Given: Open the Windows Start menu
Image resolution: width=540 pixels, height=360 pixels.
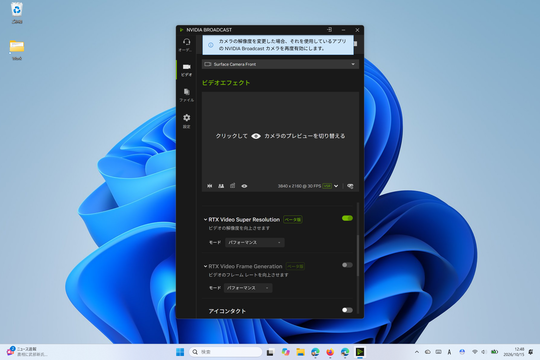Looking at the screenshot, I should pyautogui.click(x=180, y=352).
